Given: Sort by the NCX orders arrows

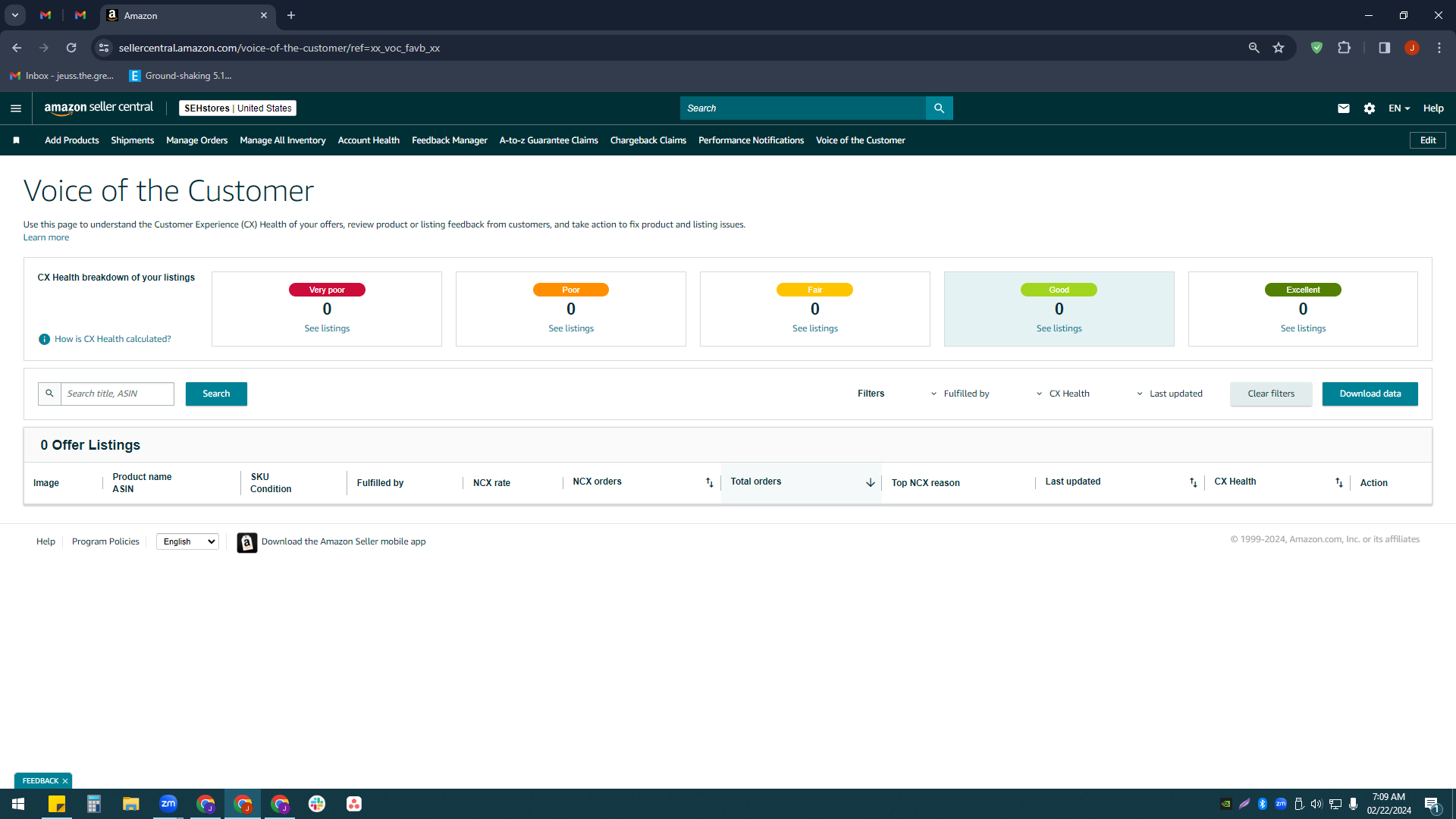Looking at the screenshot, I should (x=710, y=482).
